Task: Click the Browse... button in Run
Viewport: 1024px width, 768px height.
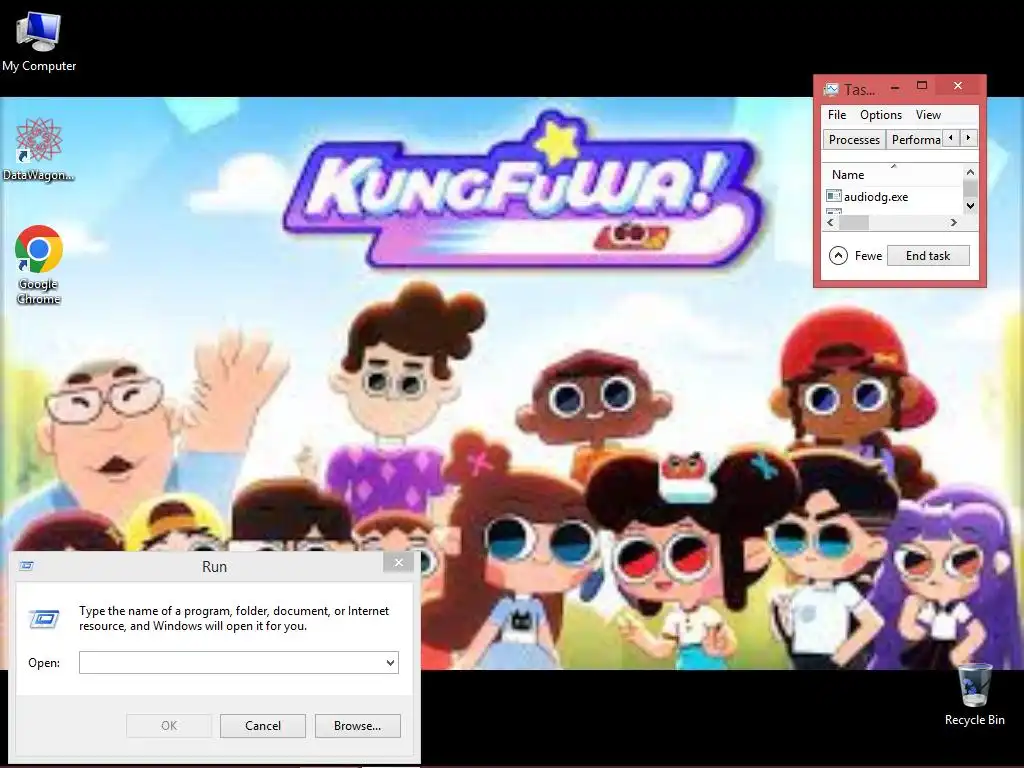Action: pos(357,726)
